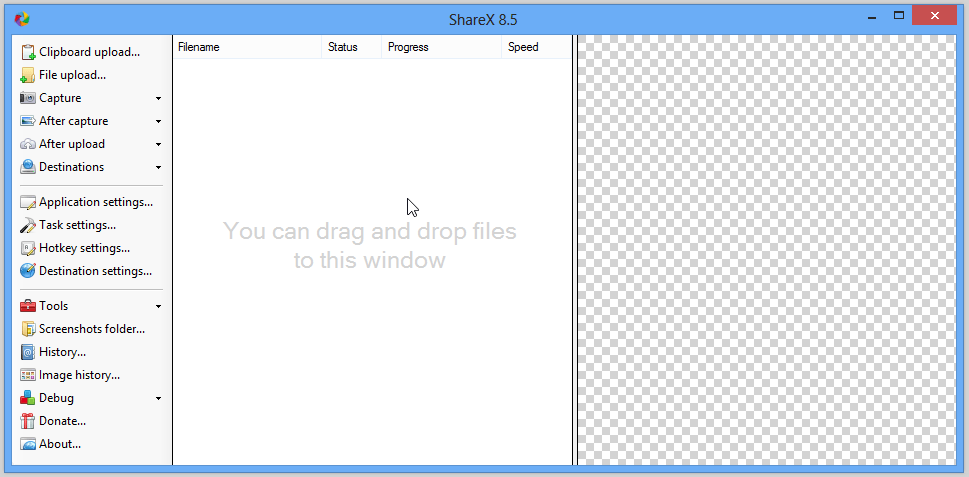
Task: Expand the Debug menu arrow
Action: click(158, 398)
